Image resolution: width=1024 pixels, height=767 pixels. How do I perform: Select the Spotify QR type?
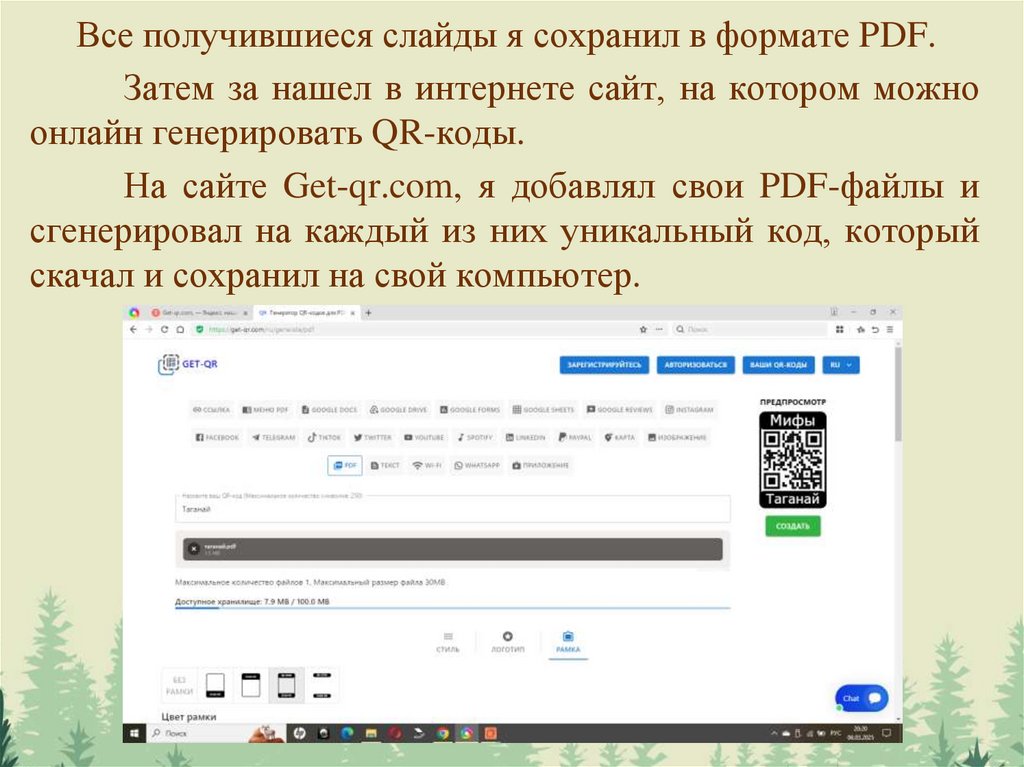475,438
